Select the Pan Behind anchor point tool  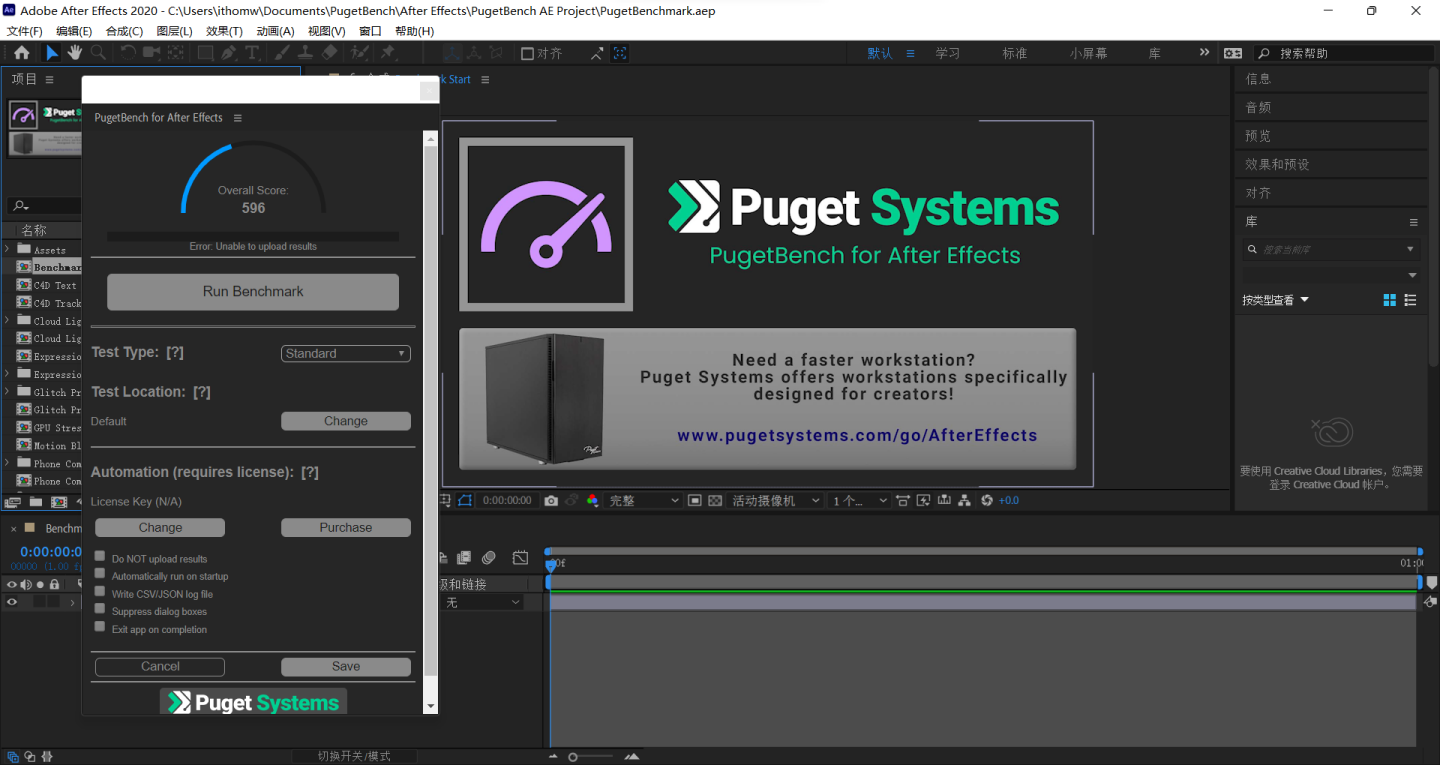tap(175, 53)
